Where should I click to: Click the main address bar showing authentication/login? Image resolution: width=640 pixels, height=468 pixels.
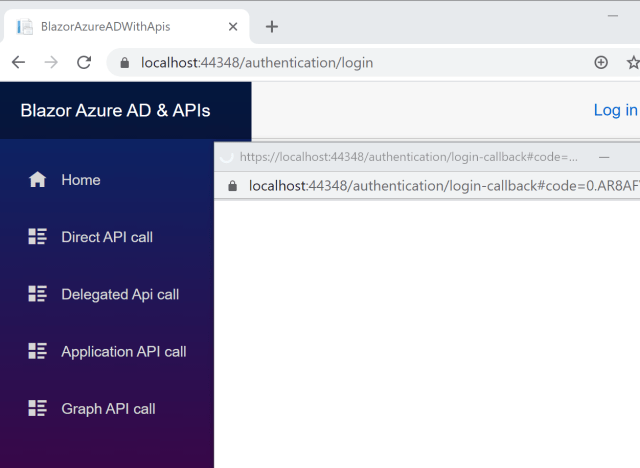pos(350,62)
